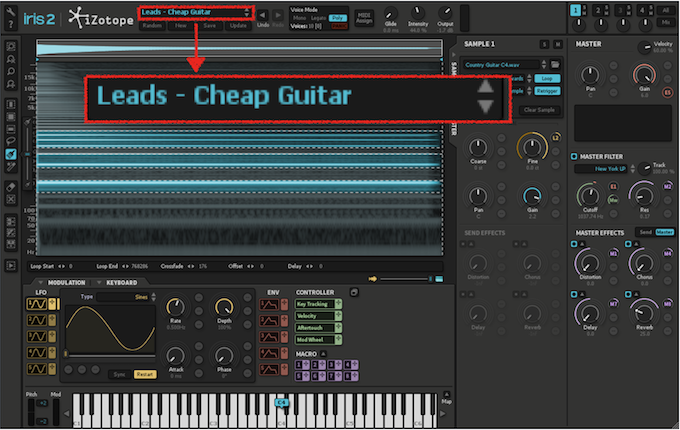Image resolution: width=680 pixels, height=430 pixels.
Task: Click Macro 4 assign handle
Action: tap(355, 365)
